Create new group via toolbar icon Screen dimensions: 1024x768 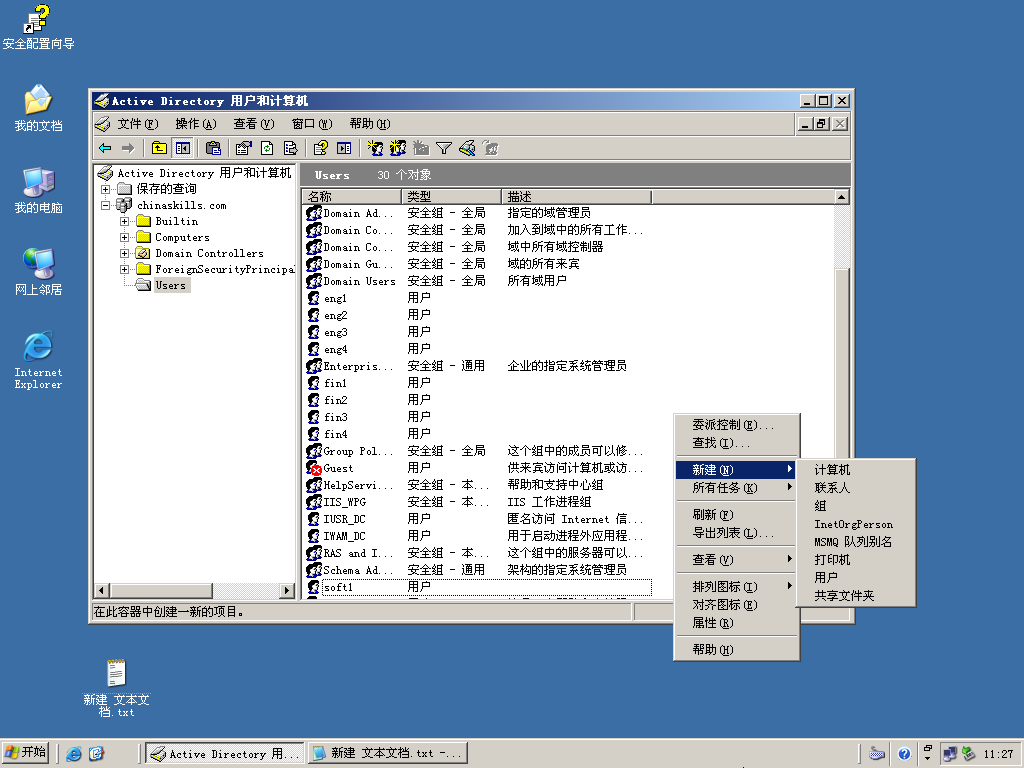(398, 148)
